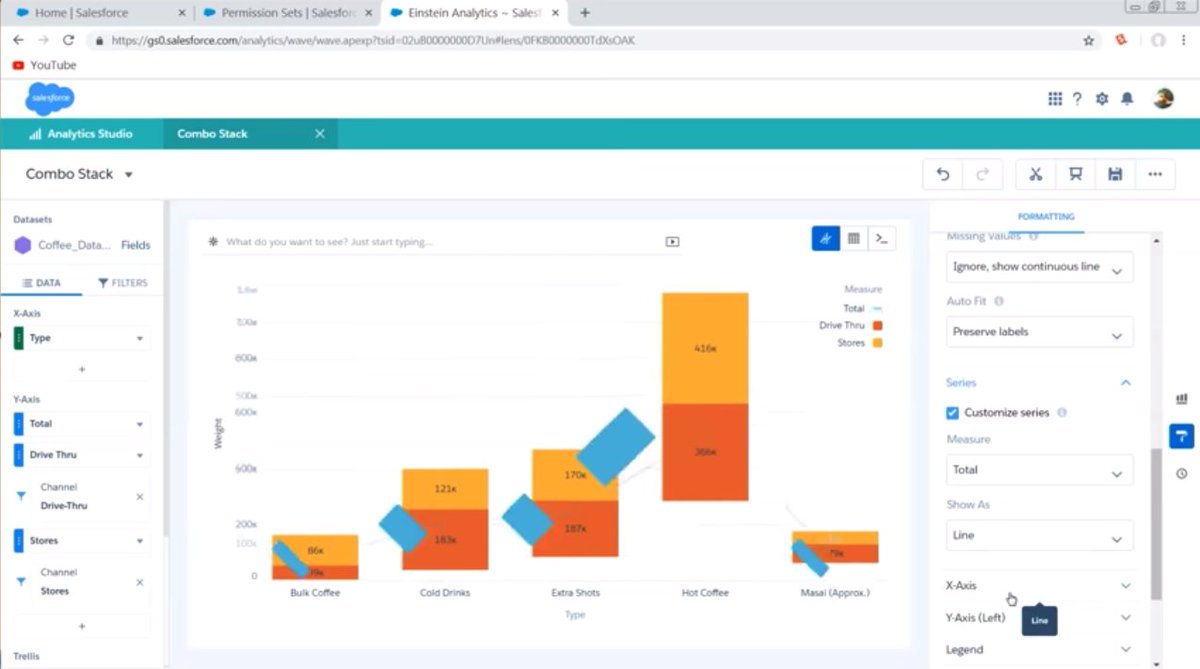Open the setup gear icon
Screen dimensions: 1200x669
click(1102, 98)
